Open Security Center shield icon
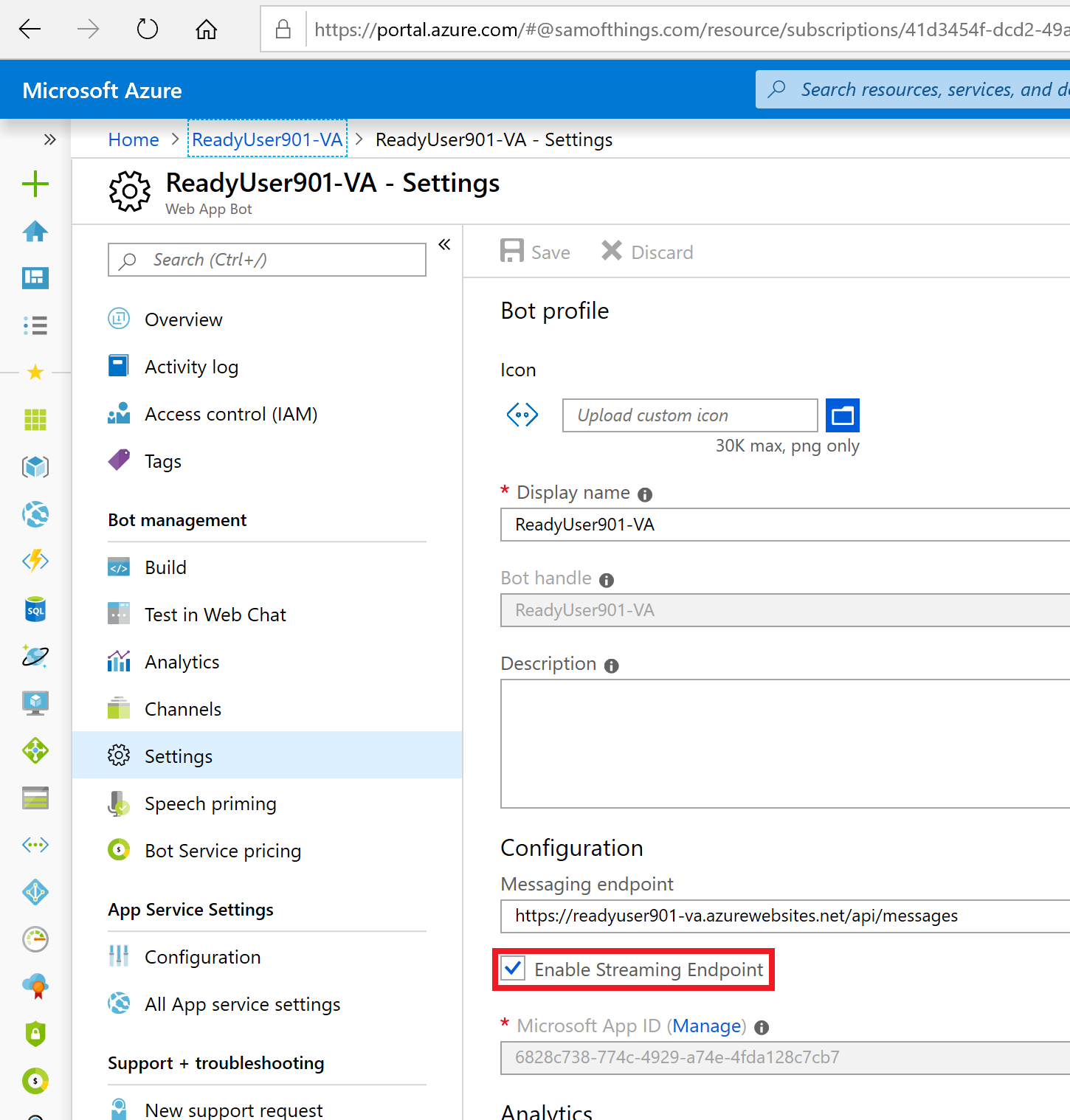This screenshot has width=1070, height=1120. pyautogui.click(x=35, y=1034)
